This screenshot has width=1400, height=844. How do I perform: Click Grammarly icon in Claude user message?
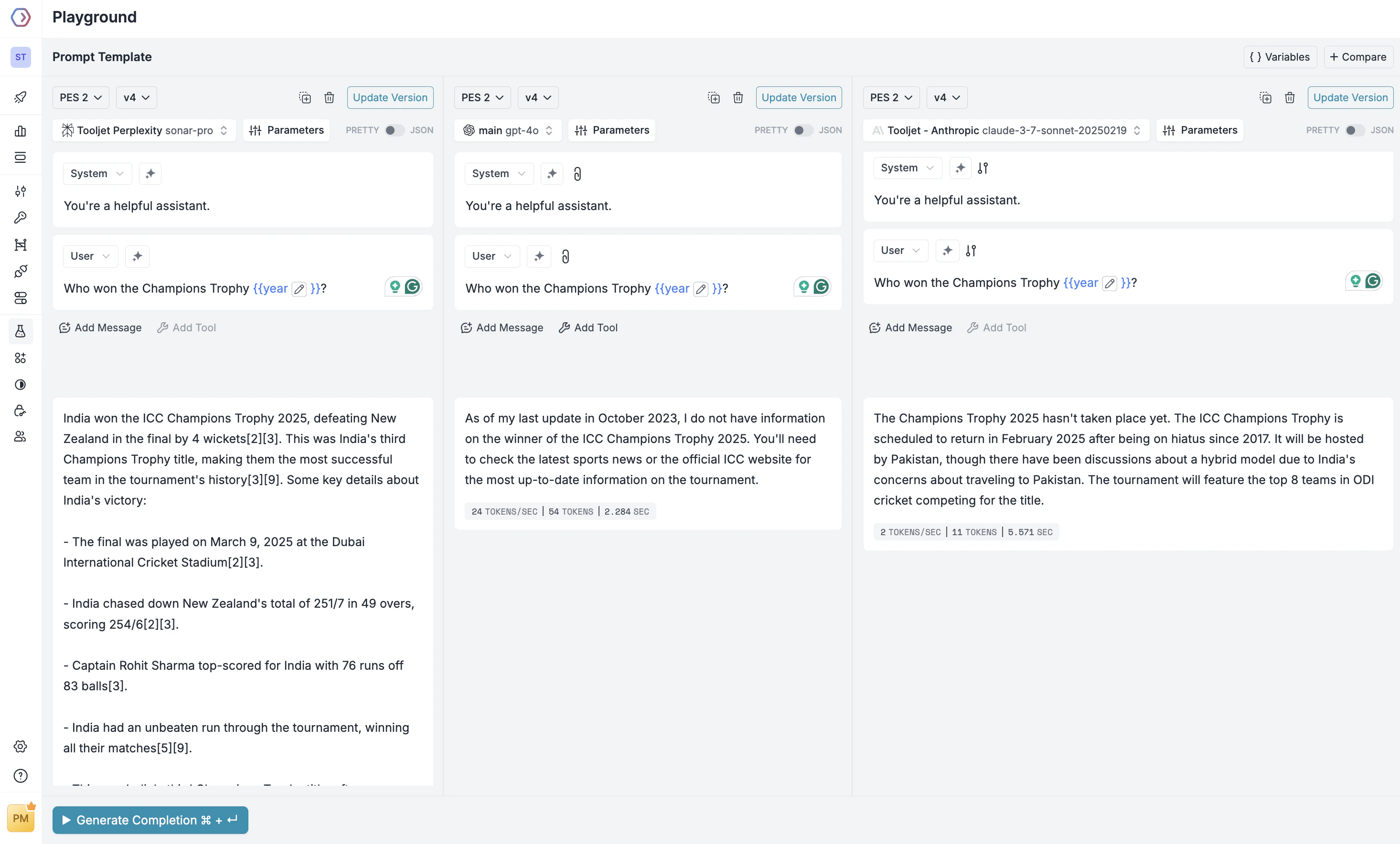(x=1373, y=281)
